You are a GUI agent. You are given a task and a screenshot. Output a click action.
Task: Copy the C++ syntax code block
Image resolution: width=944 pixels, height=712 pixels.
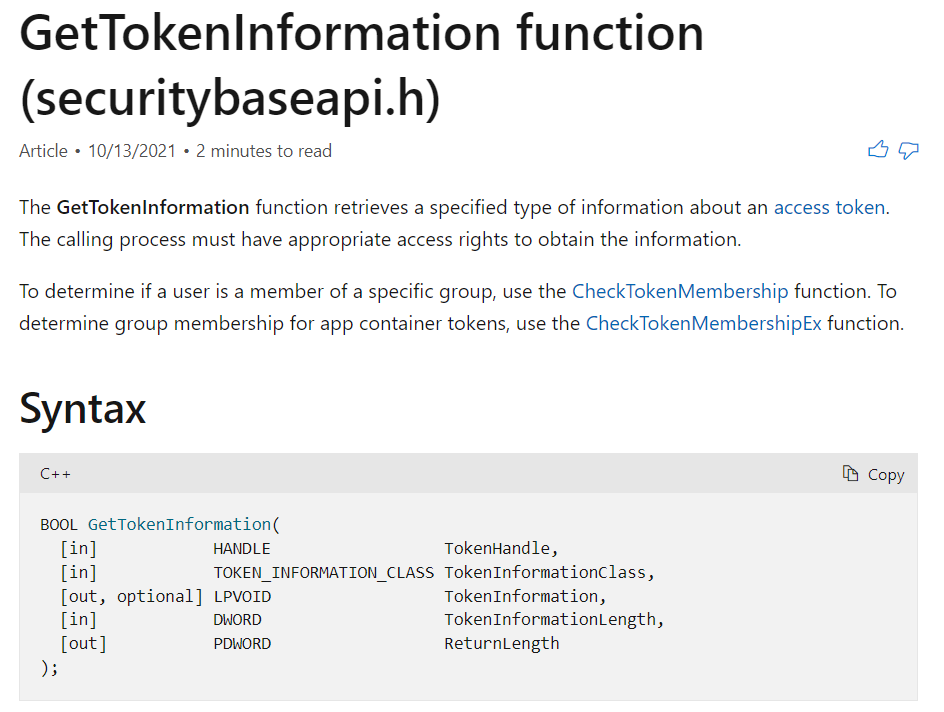(874, 474)
